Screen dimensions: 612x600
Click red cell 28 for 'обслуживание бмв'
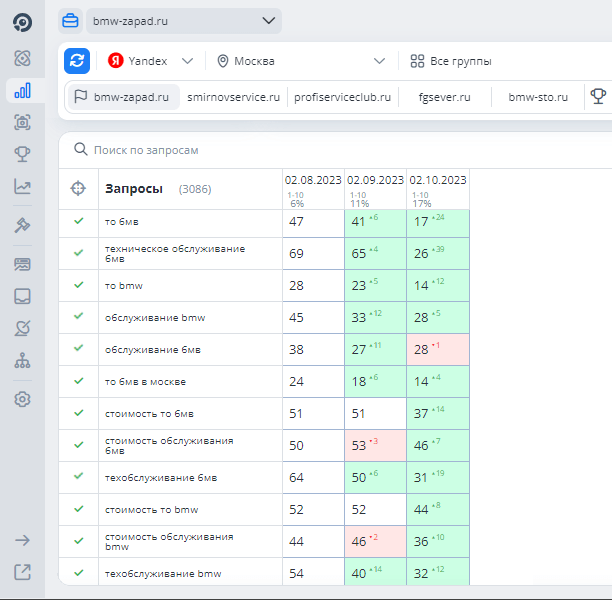[438, 349]
